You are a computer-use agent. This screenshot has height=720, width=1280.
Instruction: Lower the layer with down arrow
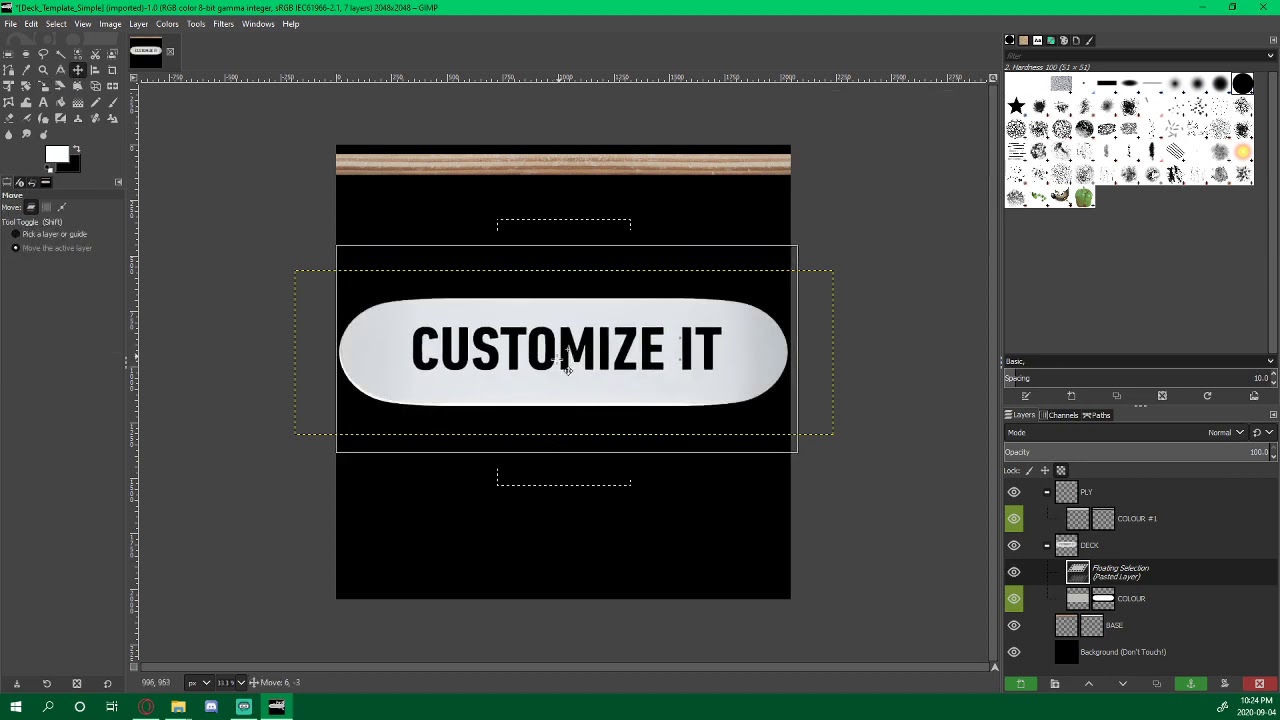(1122, 684)
